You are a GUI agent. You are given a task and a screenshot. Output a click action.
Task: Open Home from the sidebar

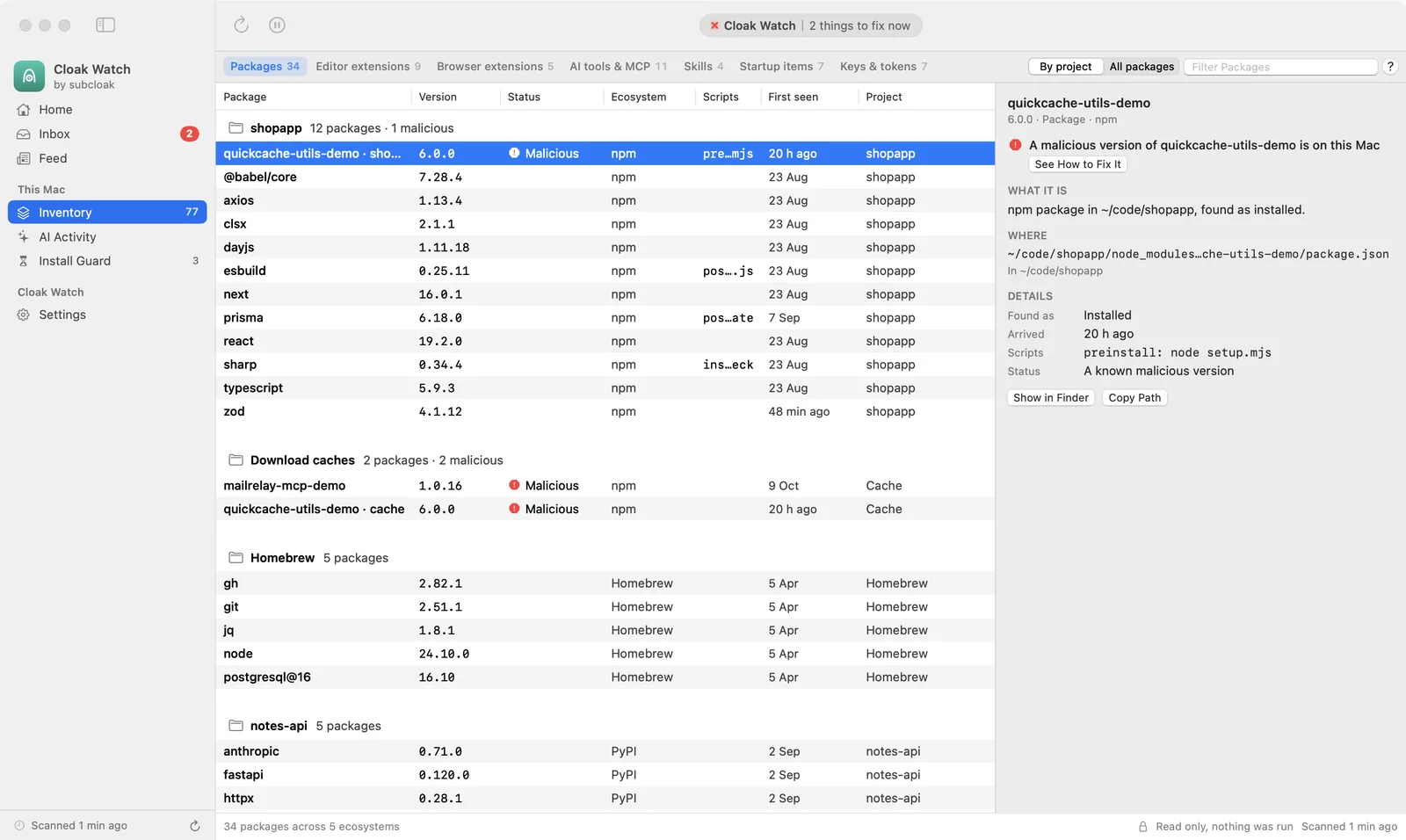coord(107,110)
